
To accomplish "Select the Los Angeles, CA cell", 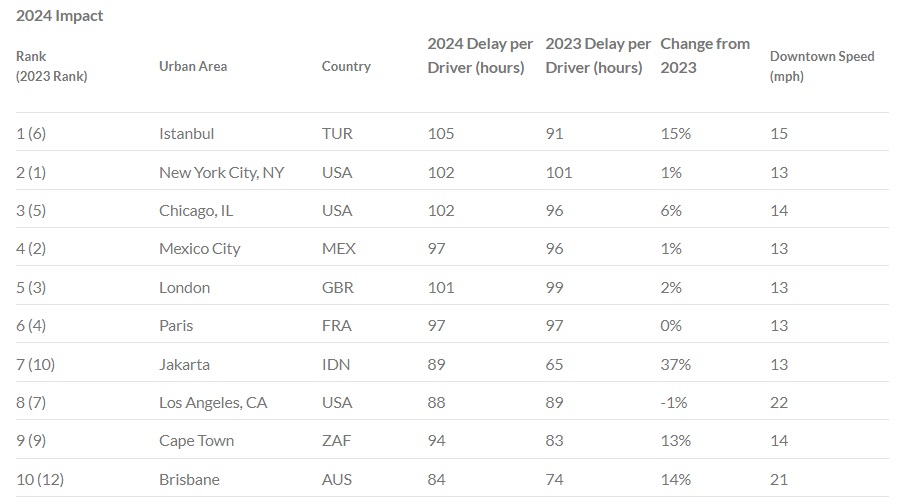I will tap(215, 403).
